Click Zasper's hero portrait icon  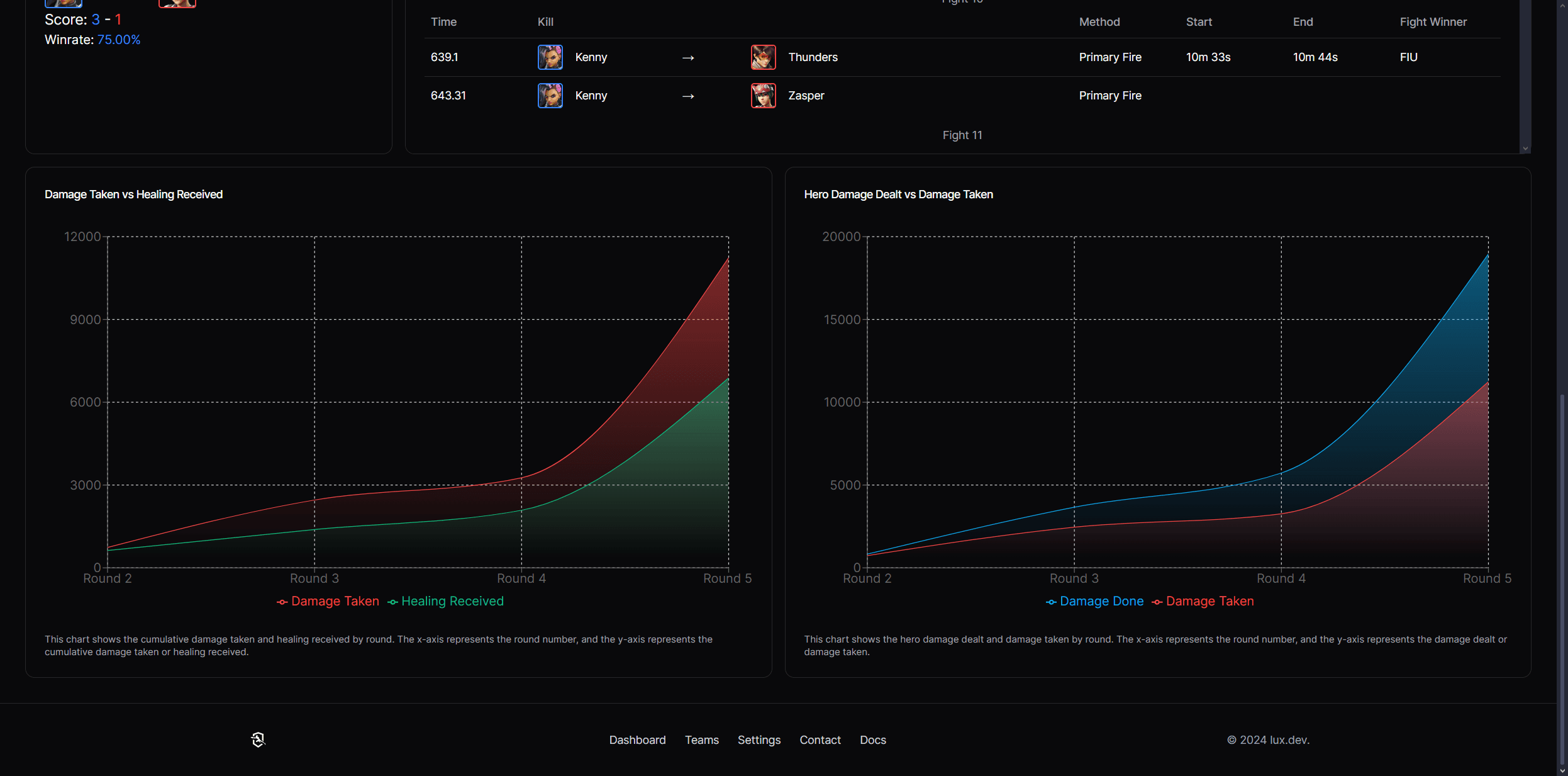pos(764,96)
